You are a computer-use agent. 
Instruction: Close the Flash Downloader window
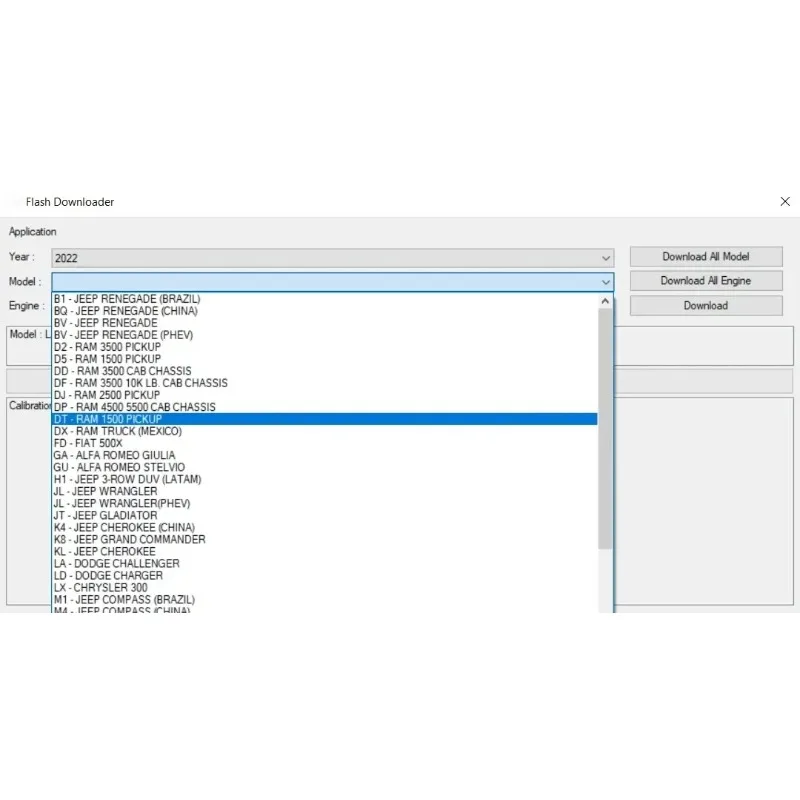(785, 202)
